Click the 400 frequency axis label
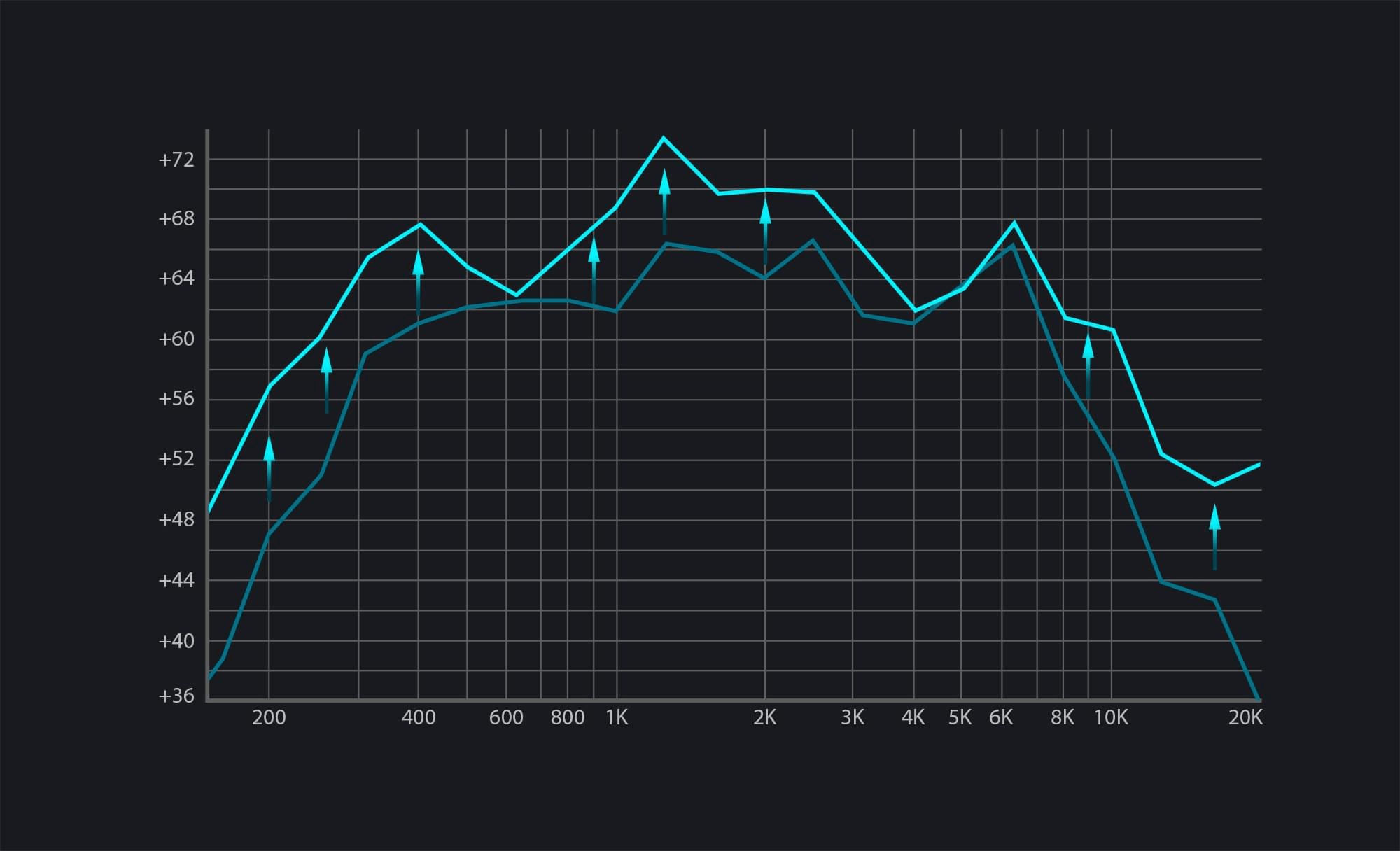This screenshot has height=851, width=1400. (x=419, y=717)
